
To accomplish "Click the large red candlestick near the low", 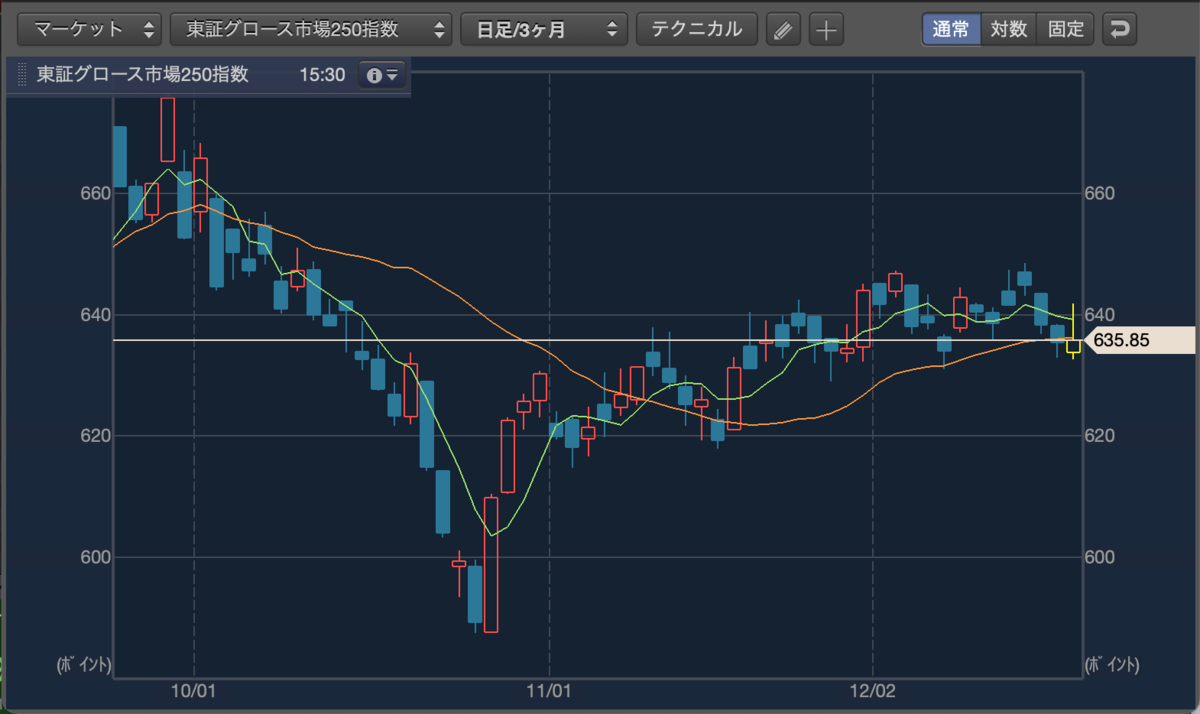I will tap(491, 564).
